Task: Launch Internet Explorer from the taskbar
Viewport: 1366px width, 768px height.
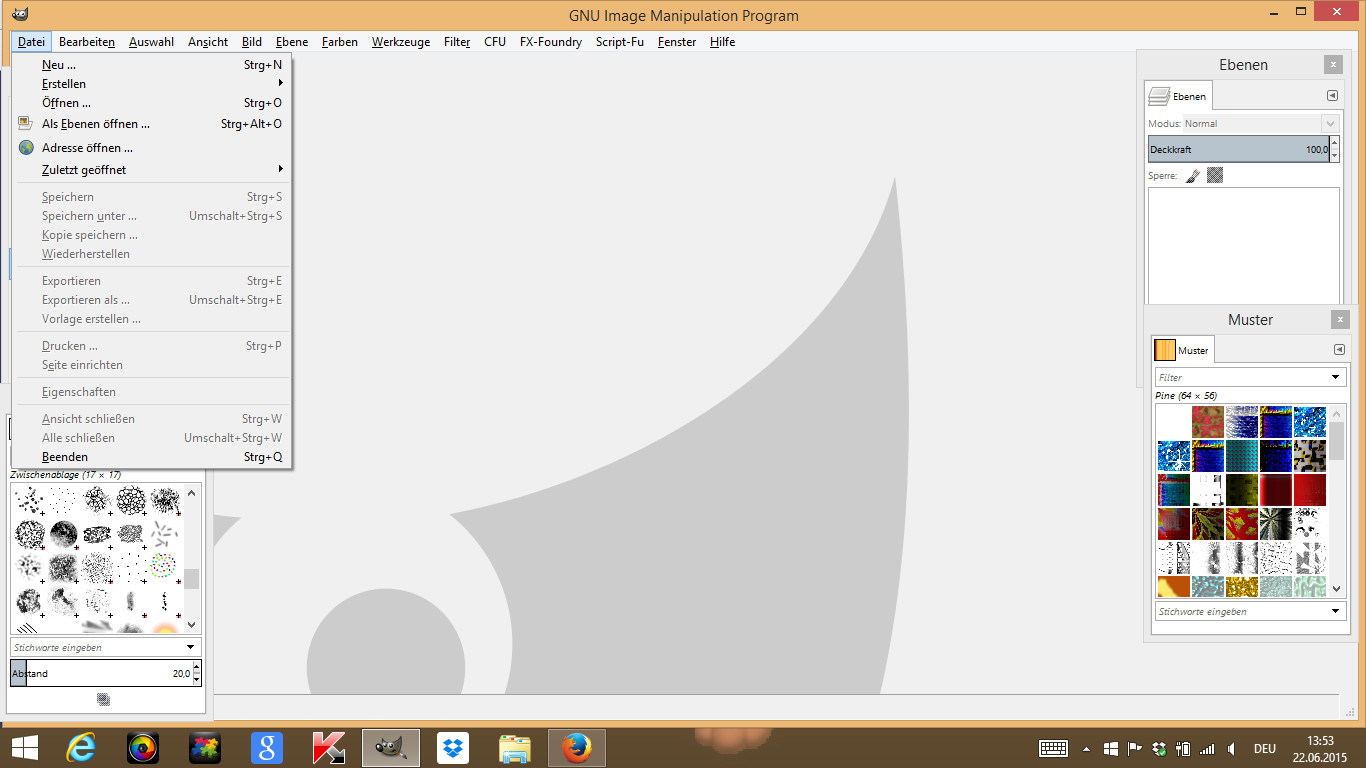Action: pos(81,748)
